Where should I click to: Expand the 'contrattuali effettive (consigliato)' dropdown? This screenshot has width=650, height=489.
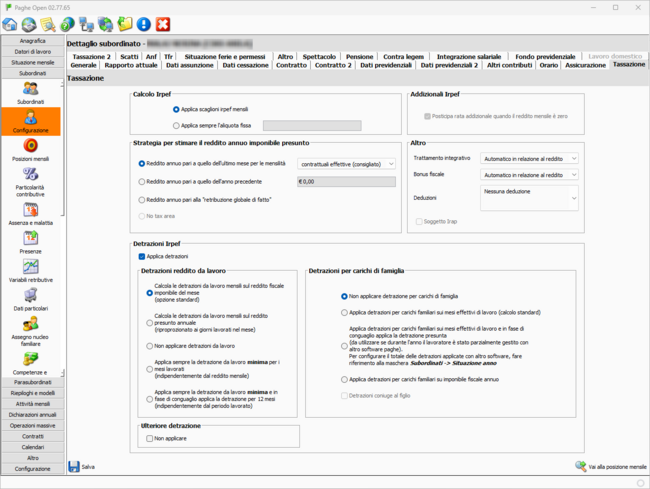(x=347, y=162)
